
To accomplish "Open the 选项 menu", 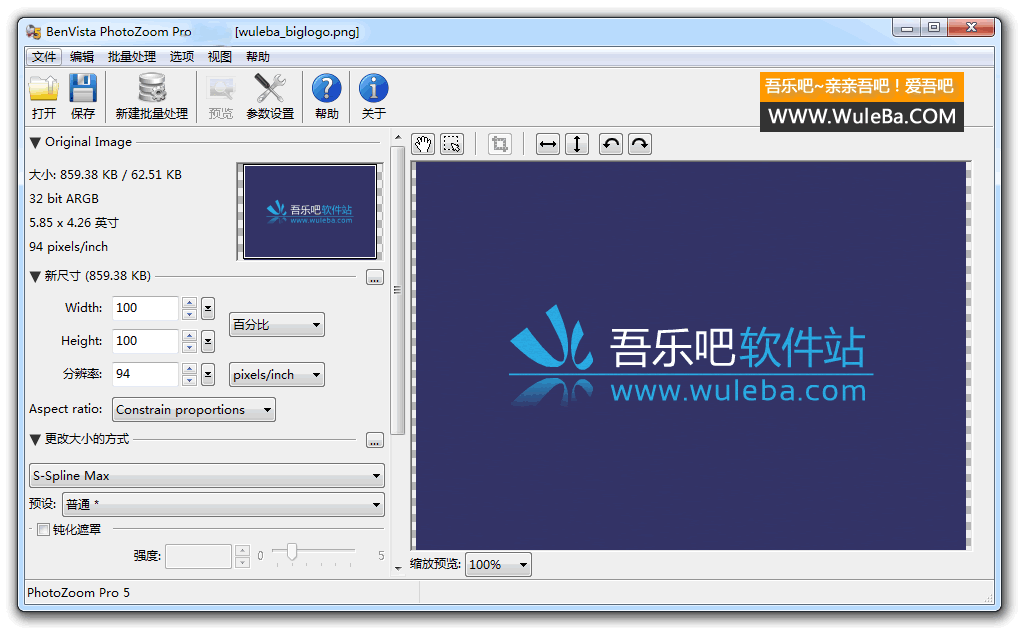I will click(x=182, y=56).
